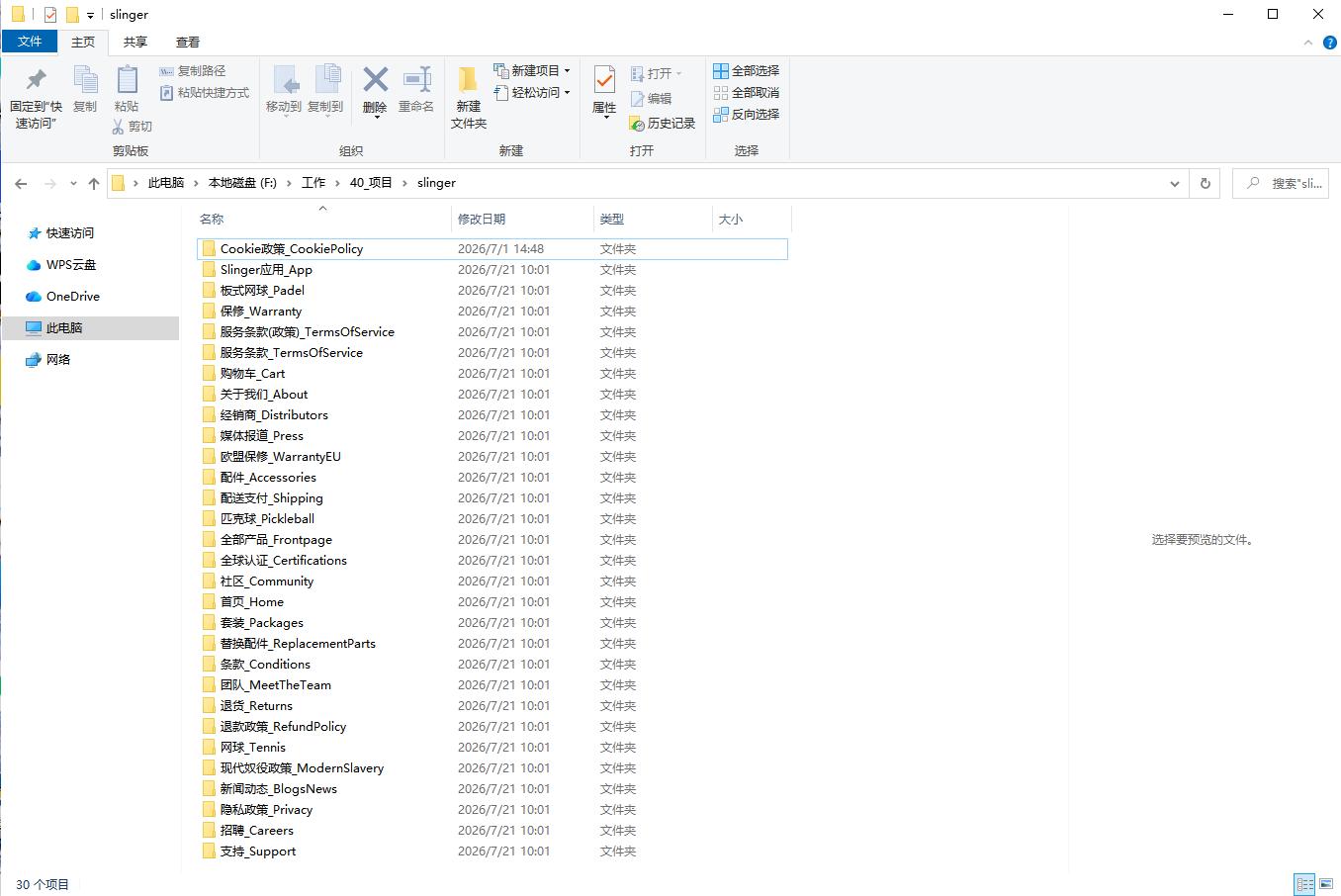Click Select all (全部选择)
This screenshot has width=1341, height=896.
[747, 71]
